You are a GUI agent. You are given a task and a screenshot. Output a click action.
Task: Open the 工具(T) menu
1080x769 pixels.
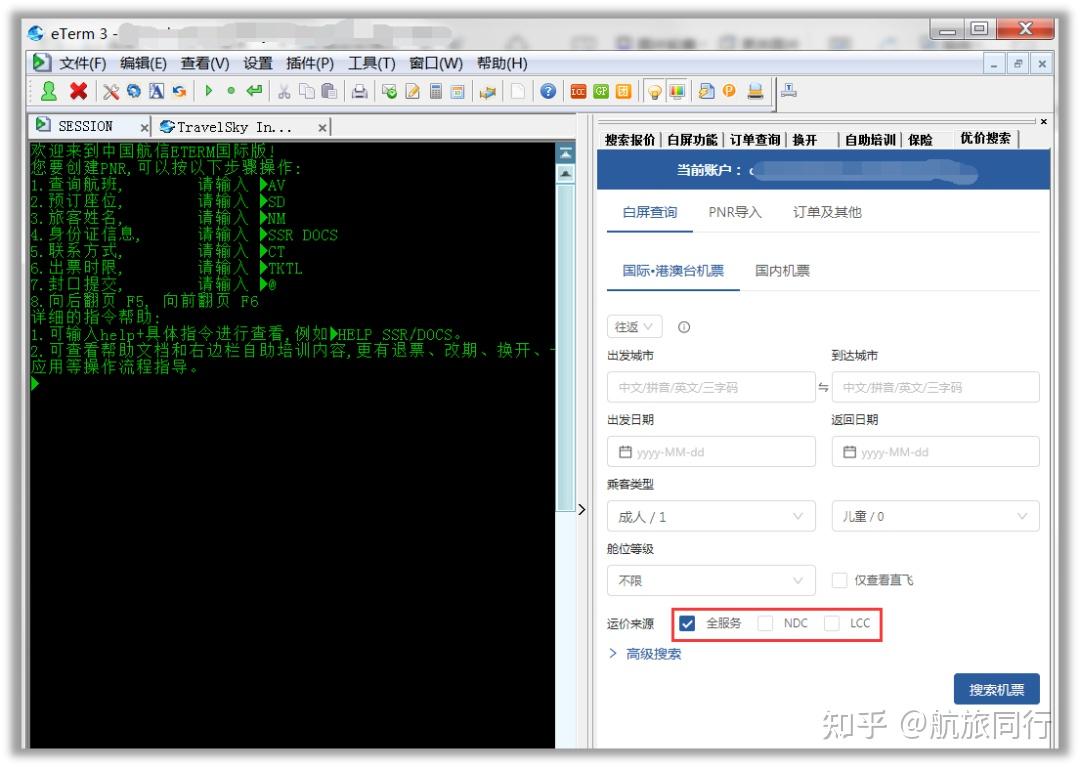(372, 63)
